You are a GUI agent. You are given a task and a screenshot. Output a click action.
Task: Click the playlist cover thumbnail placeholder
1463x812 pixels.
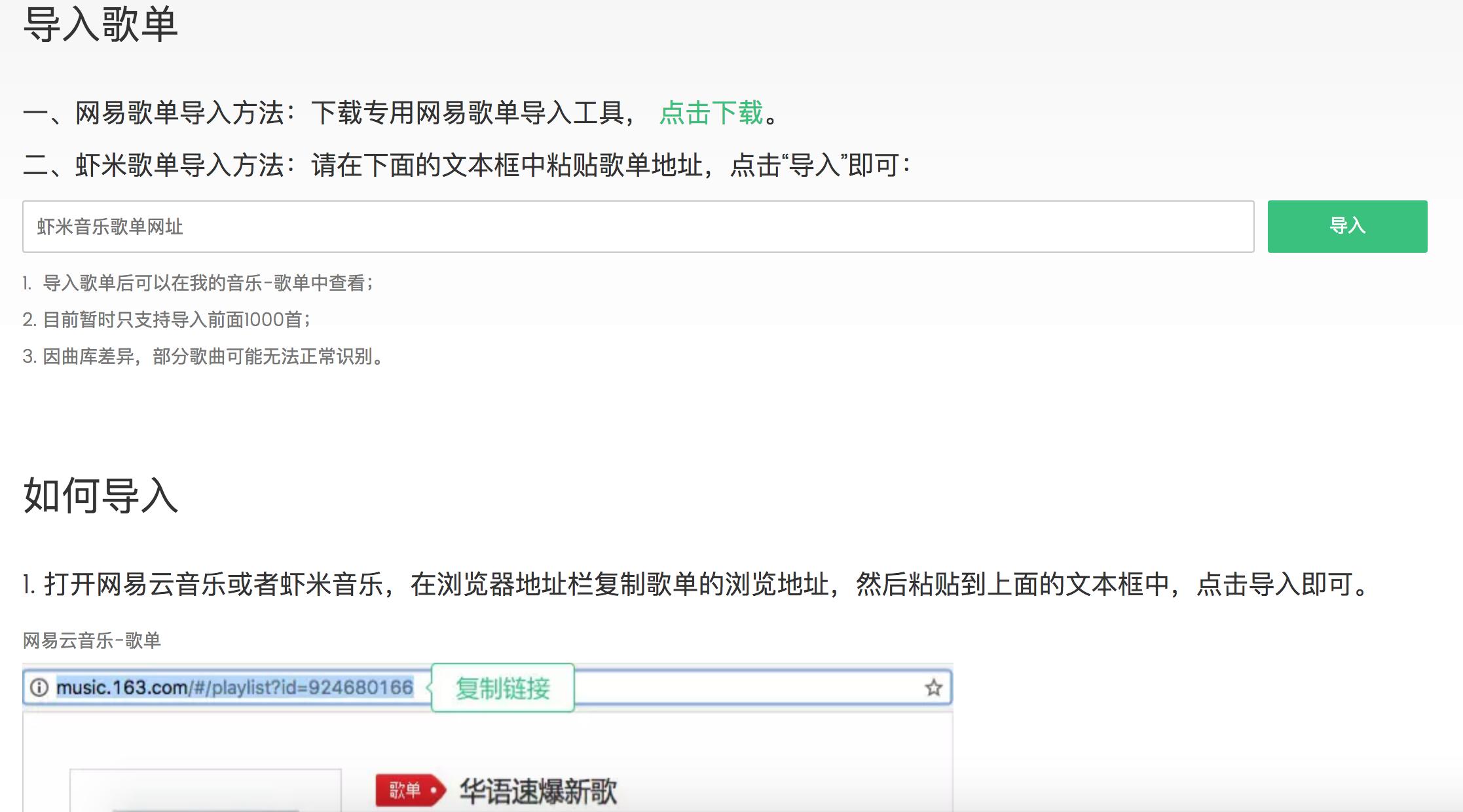(x=204, y=791)
